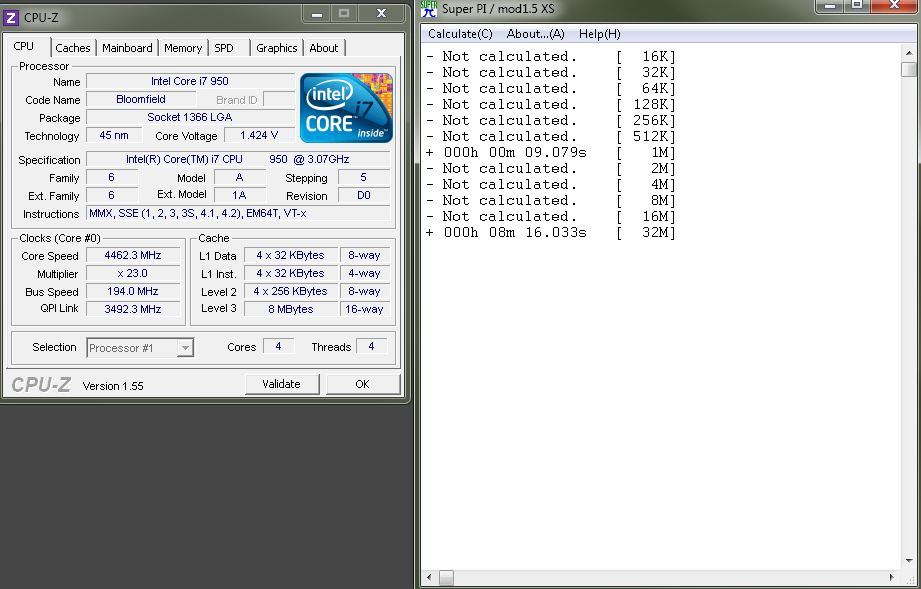The height and width of the screenshot is (589, 921).
Task: Click the 'Not calculated' 16K row
Action: point(551,56)
